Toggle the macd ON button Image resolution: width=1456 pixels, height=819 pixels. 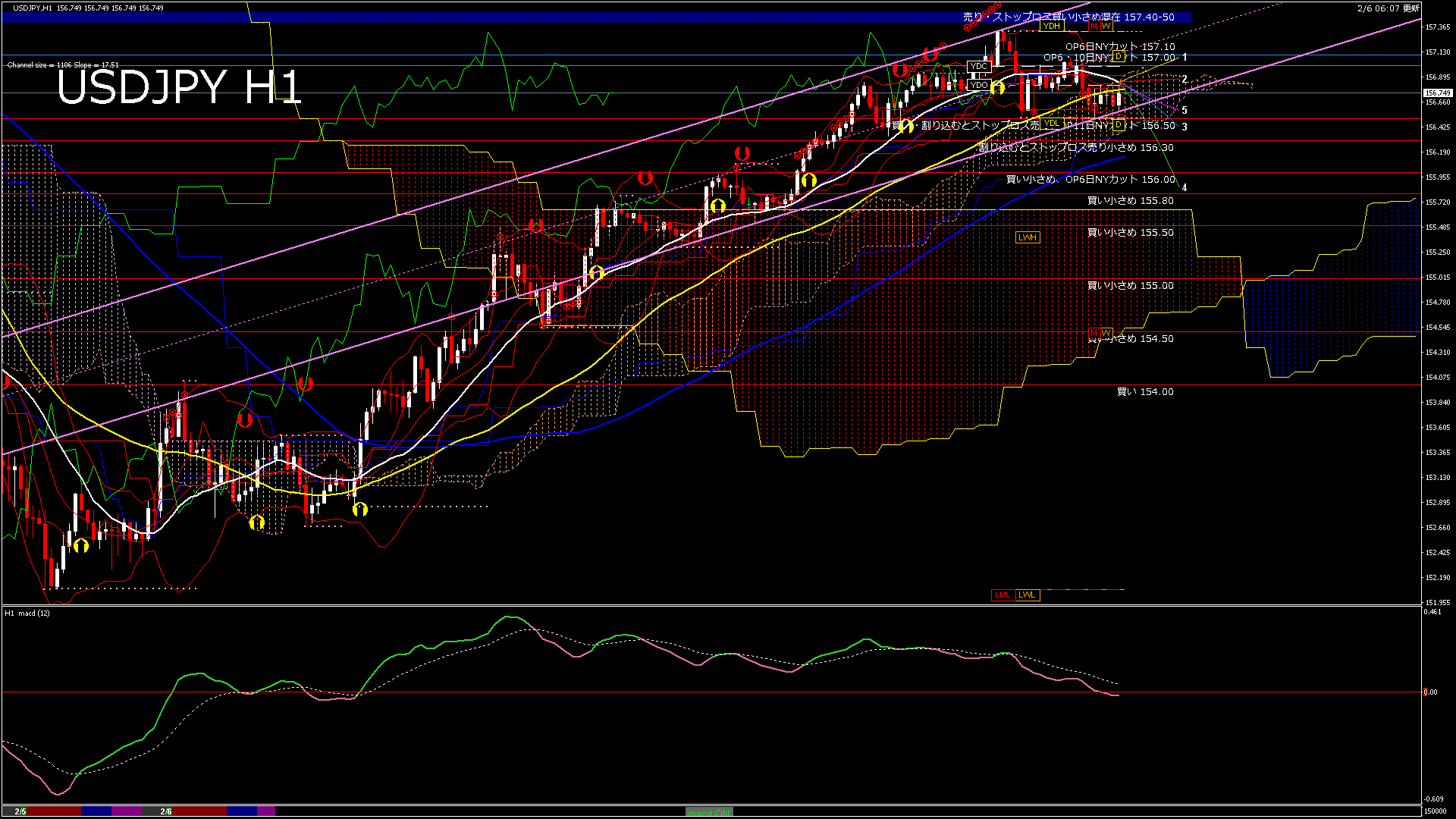tap(708, 812)
